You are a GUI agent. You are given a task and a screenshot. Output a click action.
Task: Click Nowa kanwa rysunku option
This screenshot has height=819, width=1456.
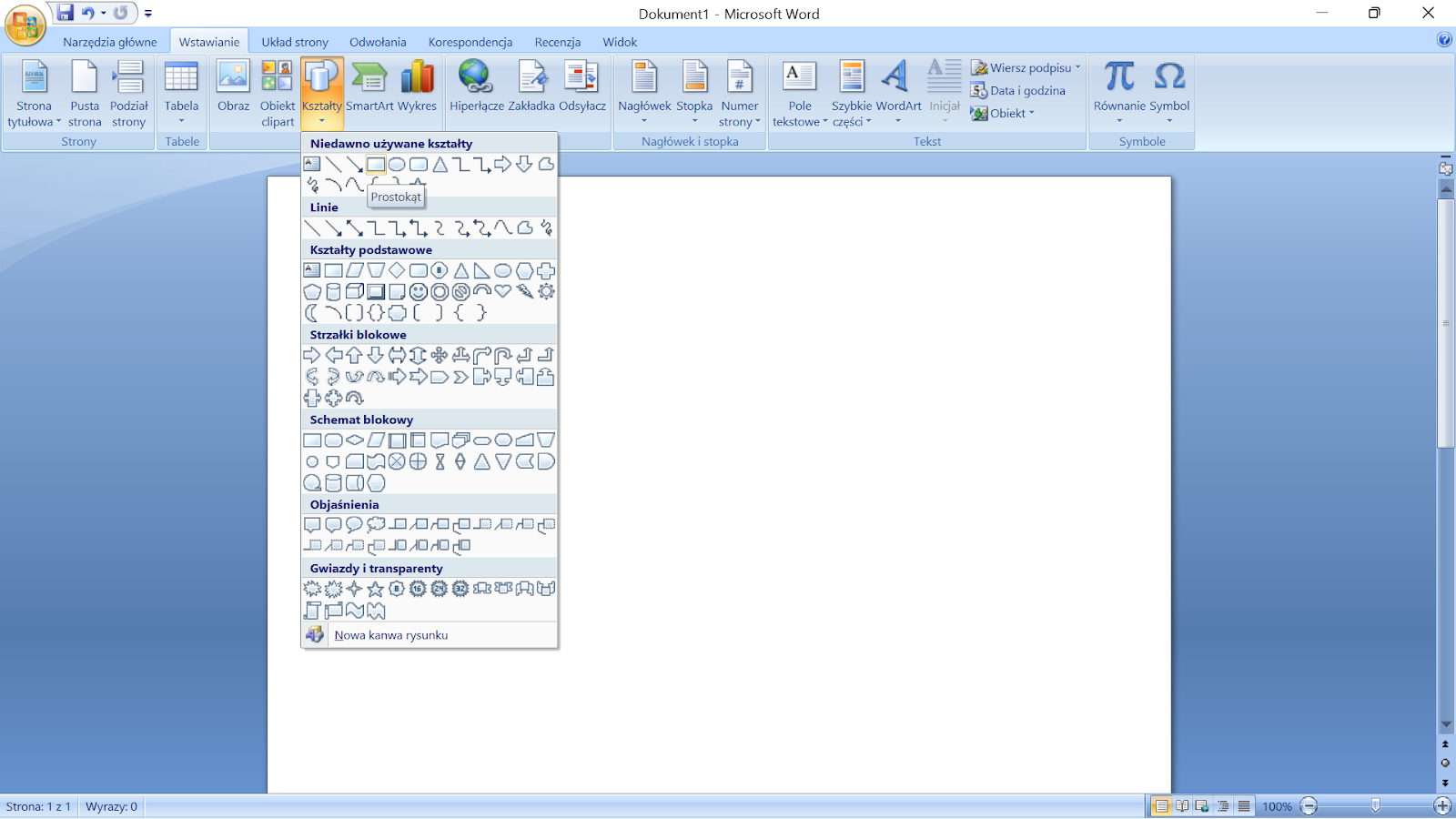[x=390, y=635]
